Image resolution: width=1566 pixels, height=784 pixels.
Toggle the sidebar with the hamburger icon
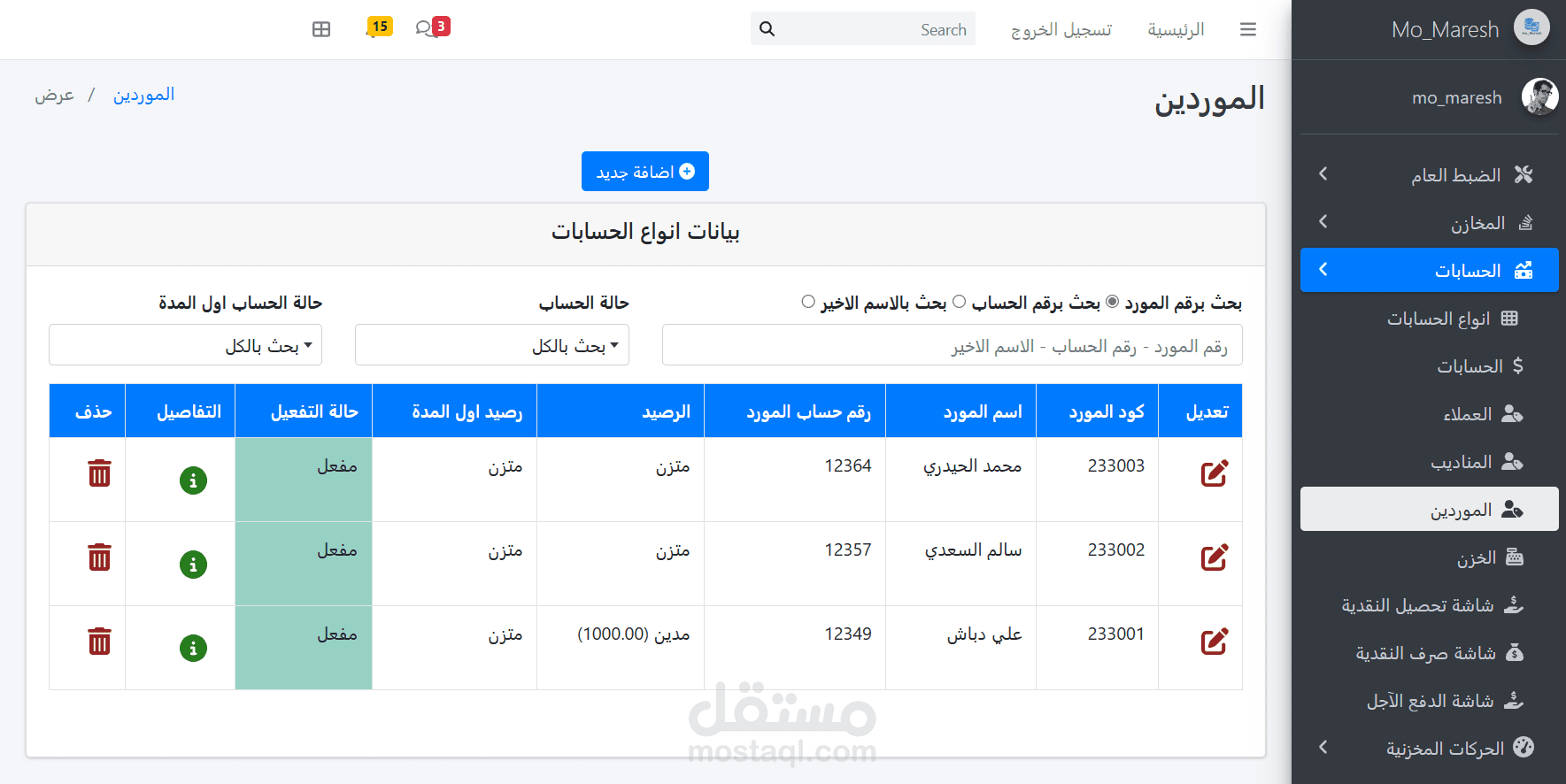pos(1248,30)
